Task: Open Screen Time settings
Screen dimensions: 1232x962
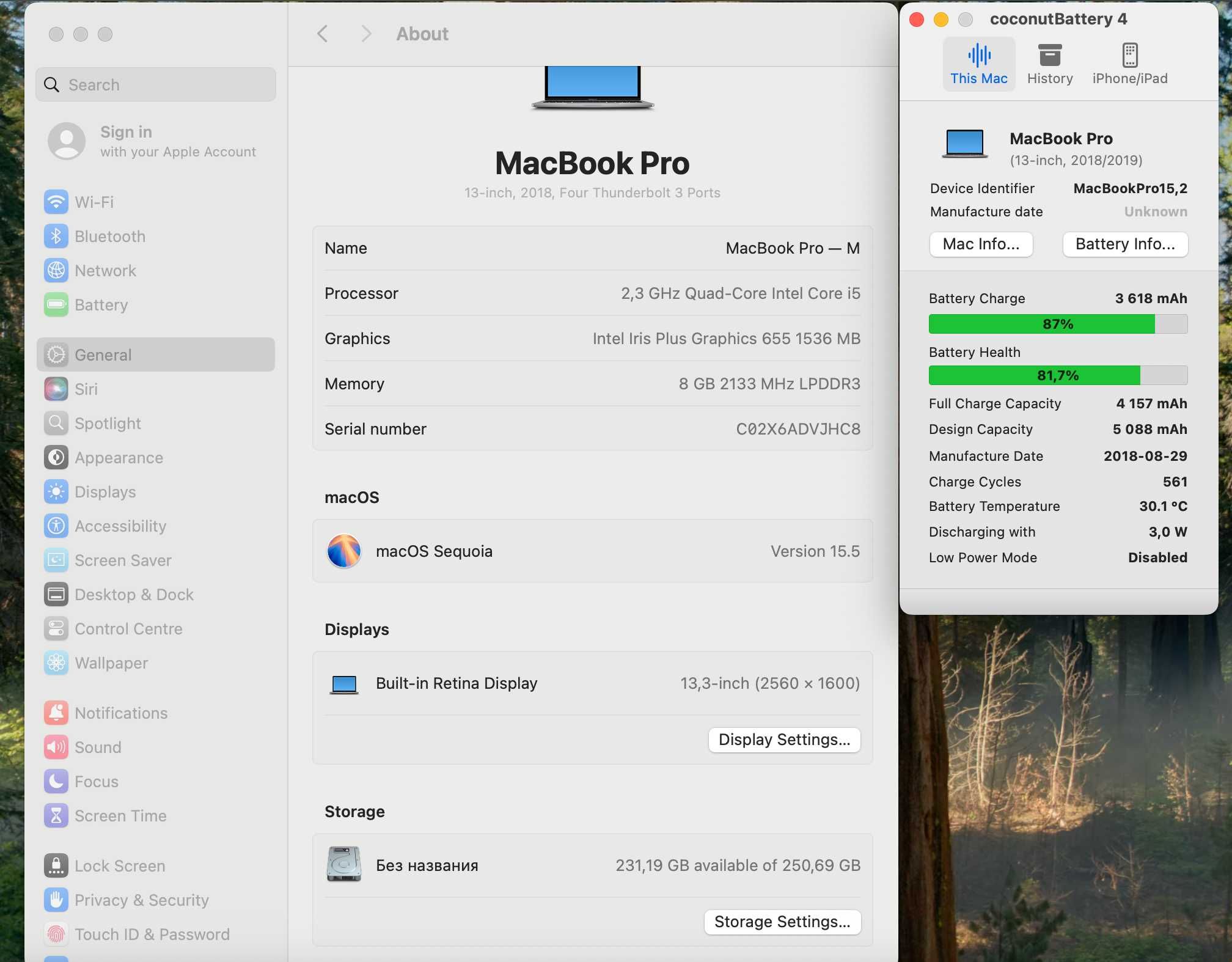Action: (156, 816)
